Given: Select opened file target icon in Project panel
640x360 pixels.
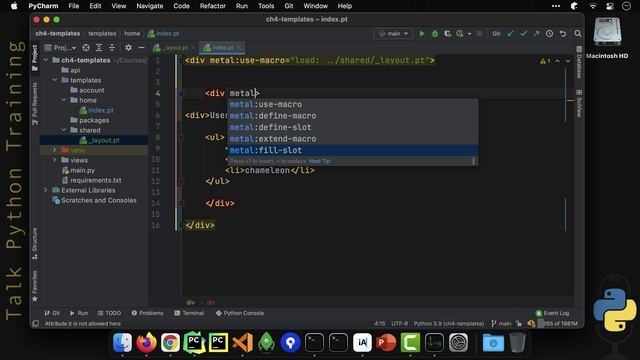Looking at the screenshot, I should pyautogui.click(x=86, y=48).
